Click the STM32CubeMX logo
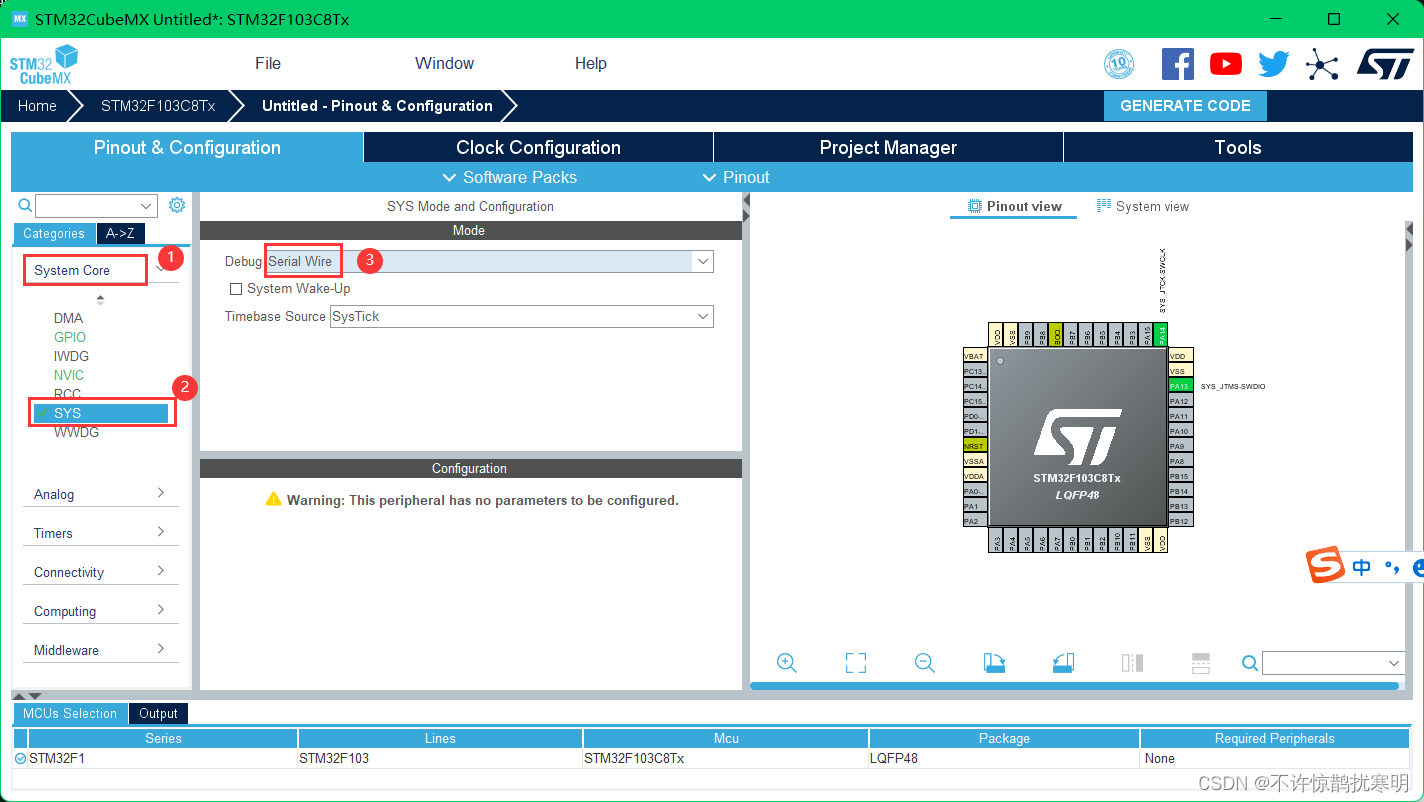 (44, 64)
